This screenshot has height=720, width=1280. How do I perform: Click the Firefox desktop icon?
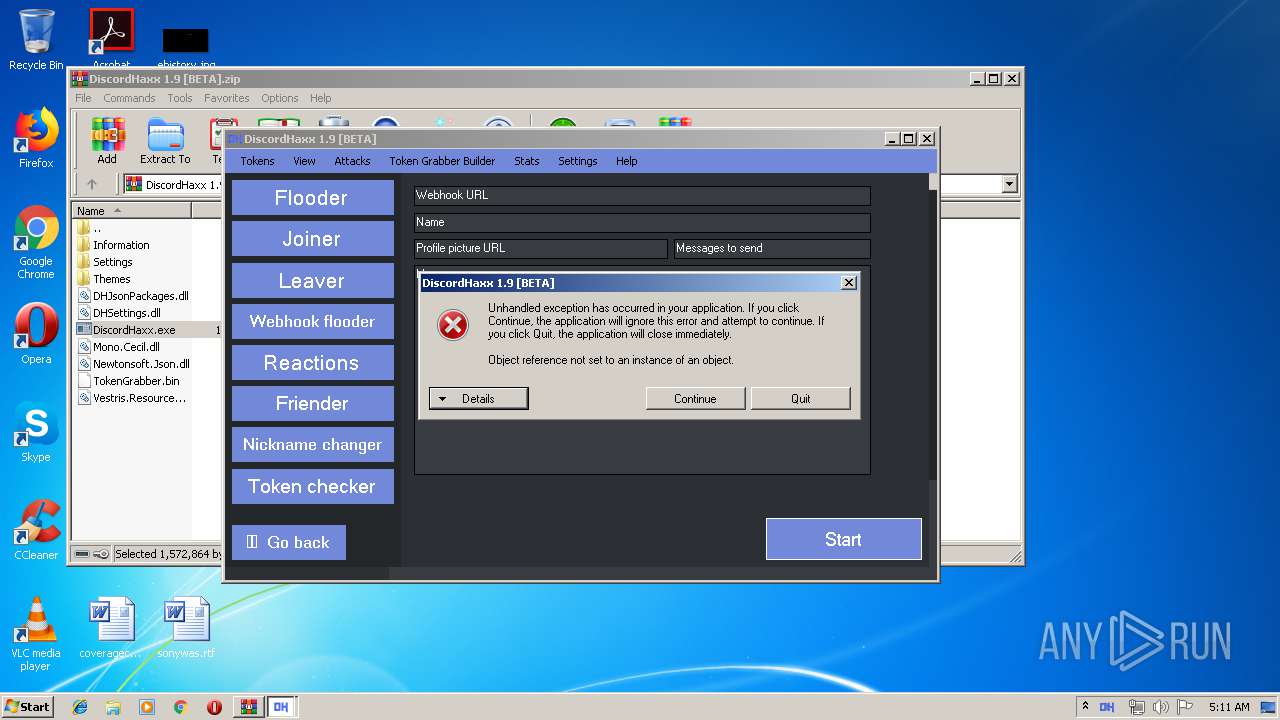[36, 138]
